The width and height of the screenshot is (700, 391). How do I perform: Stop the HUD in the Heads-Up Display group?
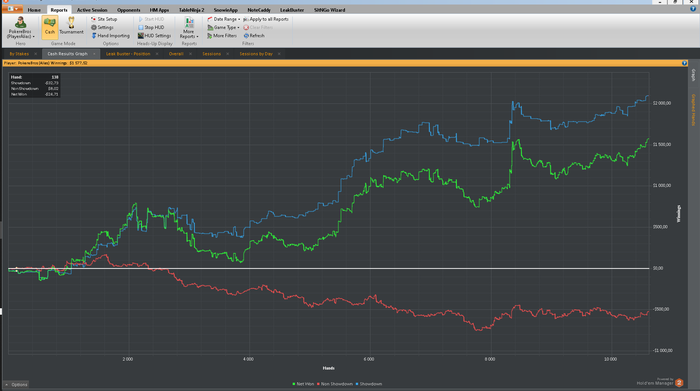coord(151,27)
